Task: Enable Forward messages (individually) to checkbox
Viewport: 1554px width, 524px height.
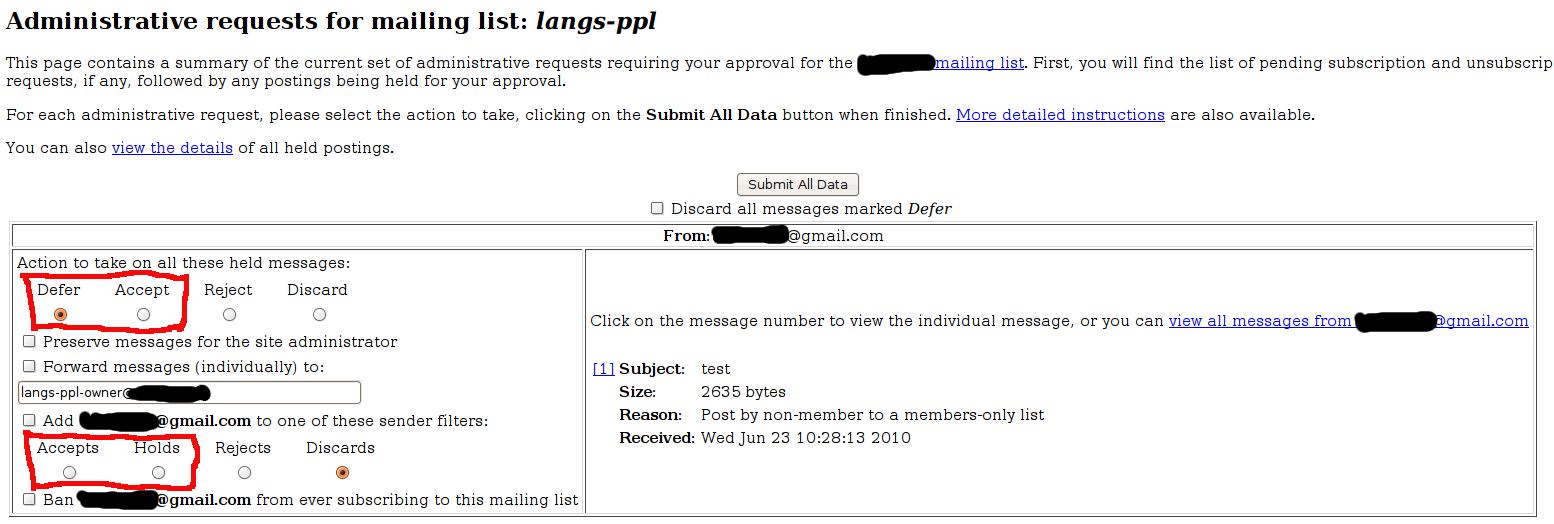Action: [29, 367]
